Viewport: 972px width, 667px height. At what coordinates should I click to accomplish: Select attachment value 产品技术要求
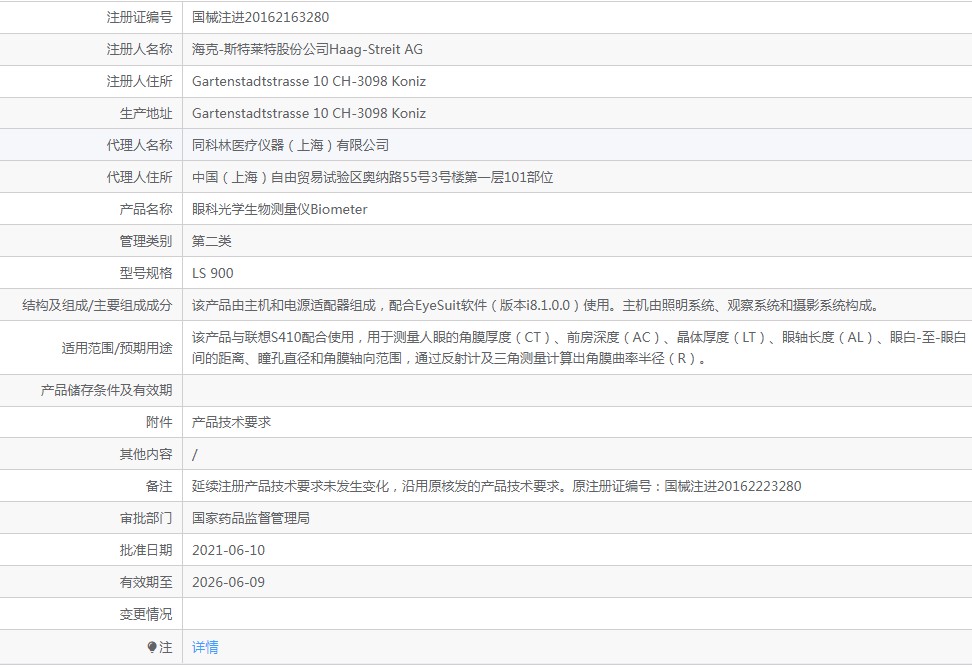pos(231,422)
